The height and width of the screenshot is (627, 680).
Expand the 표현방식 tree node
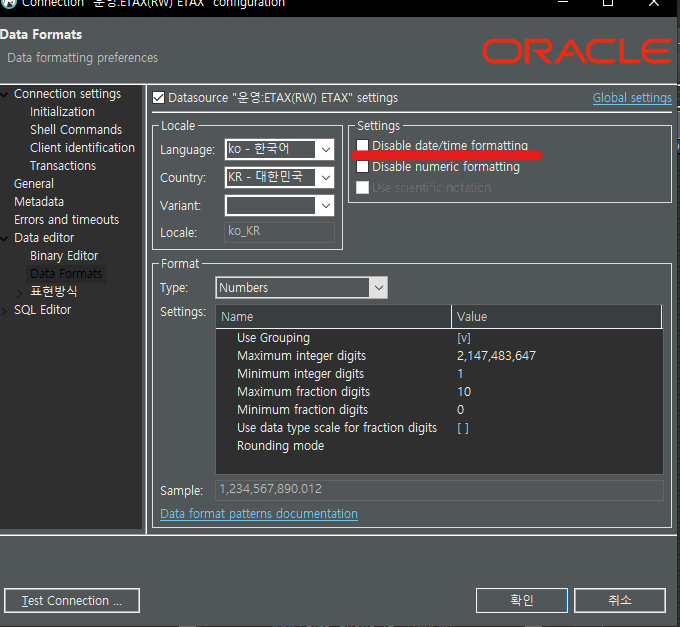click(x=20, y=293)
